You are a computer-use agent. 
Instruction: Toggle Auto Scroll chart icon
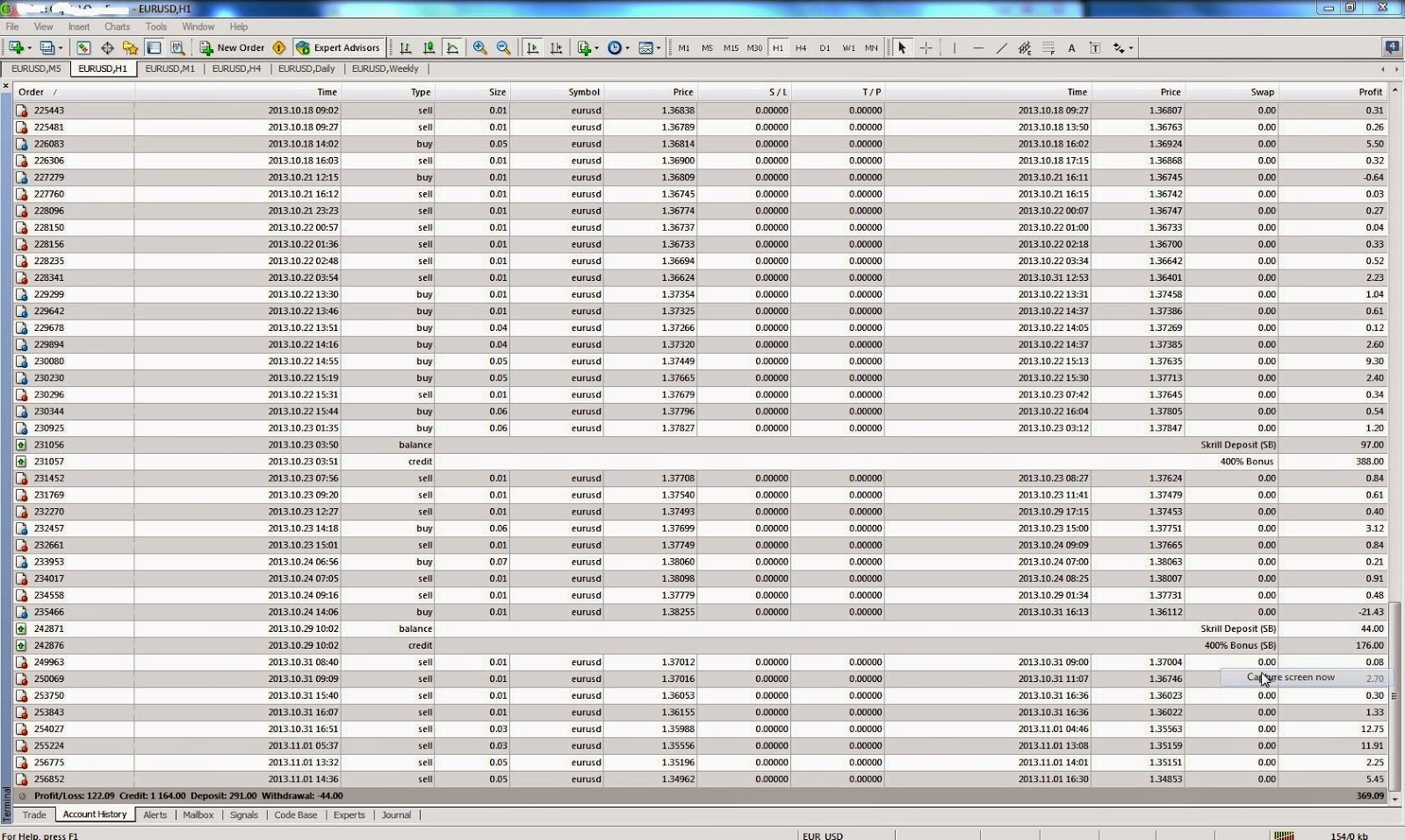click(x=532, y=47)
